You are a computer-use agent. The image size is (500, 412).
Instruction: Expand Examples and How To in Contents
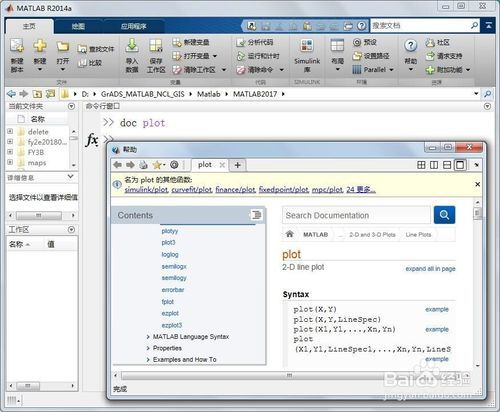coord(148,360)
